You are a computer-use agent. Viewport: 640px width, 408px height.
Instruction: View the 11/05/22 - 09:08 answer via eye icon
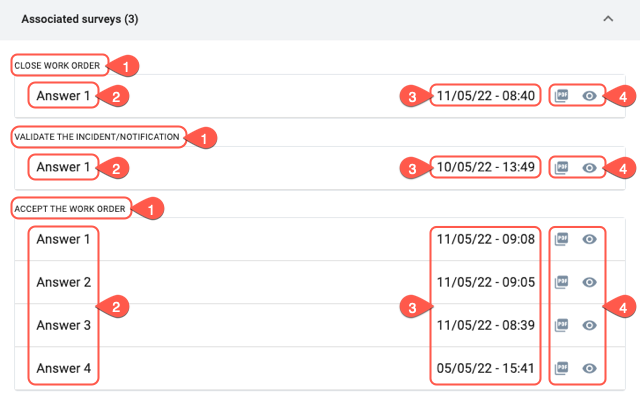coord(589,239)
